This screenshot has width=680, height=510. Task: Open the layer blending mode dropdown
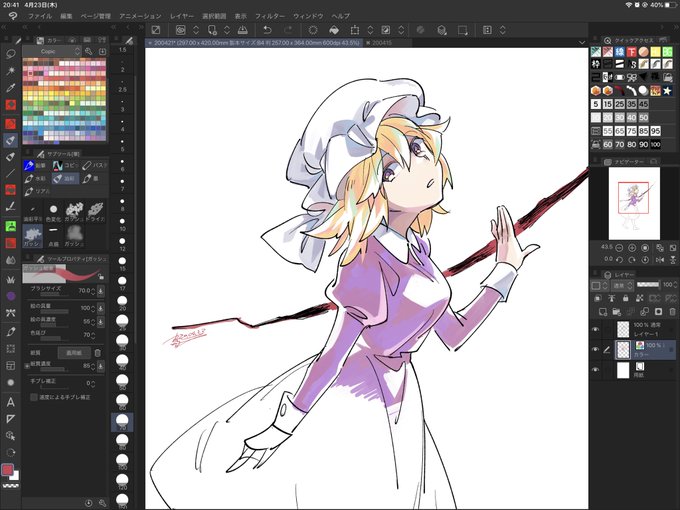tap(623, 285)
